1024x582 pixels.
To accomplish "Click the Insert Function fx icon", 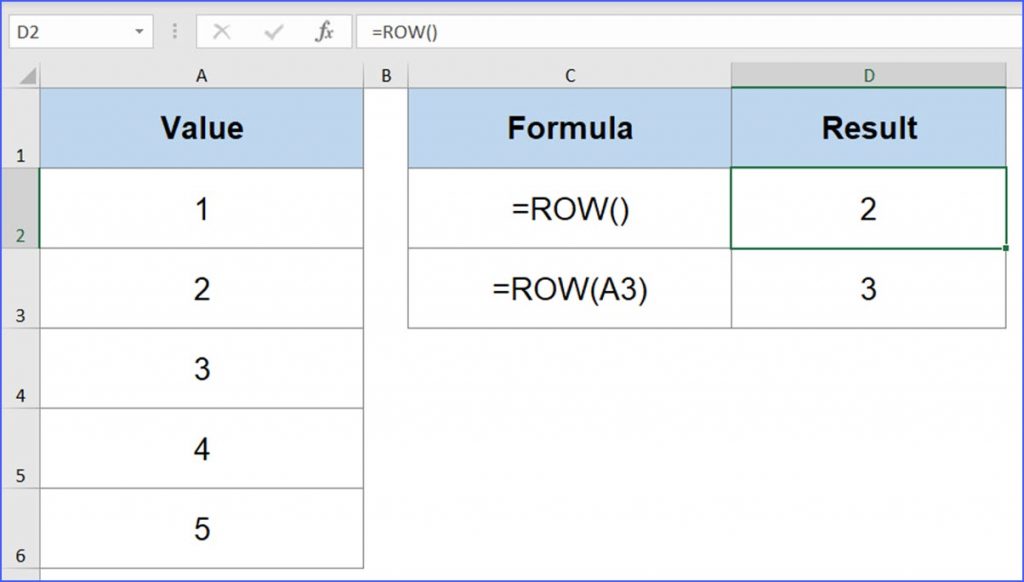I will click(x=323, y=31).
